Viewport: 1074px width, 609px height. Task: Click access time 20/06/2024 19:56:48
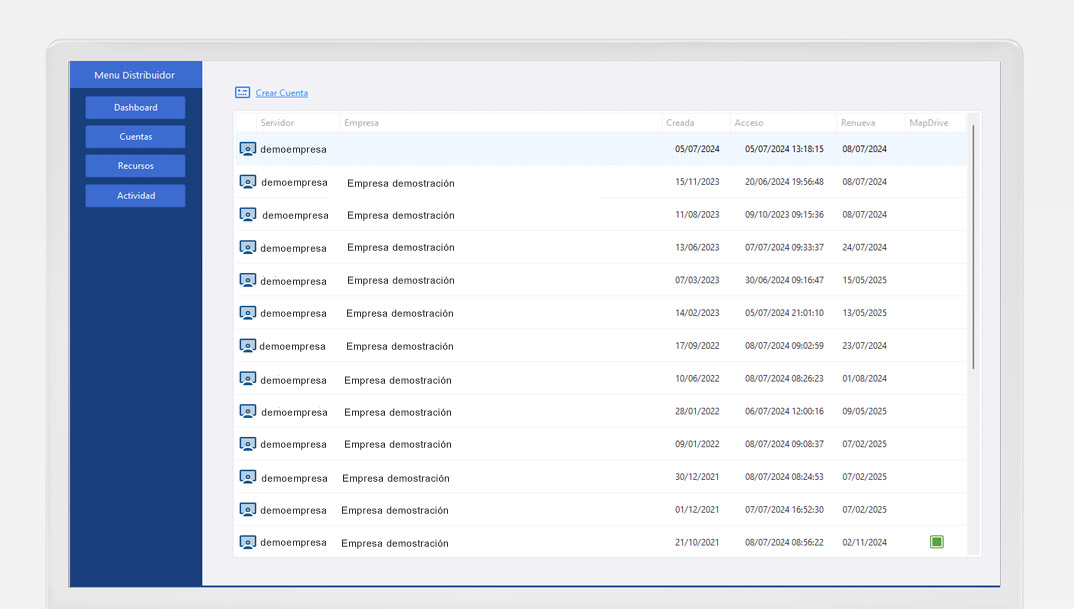[x=784, y=182]
